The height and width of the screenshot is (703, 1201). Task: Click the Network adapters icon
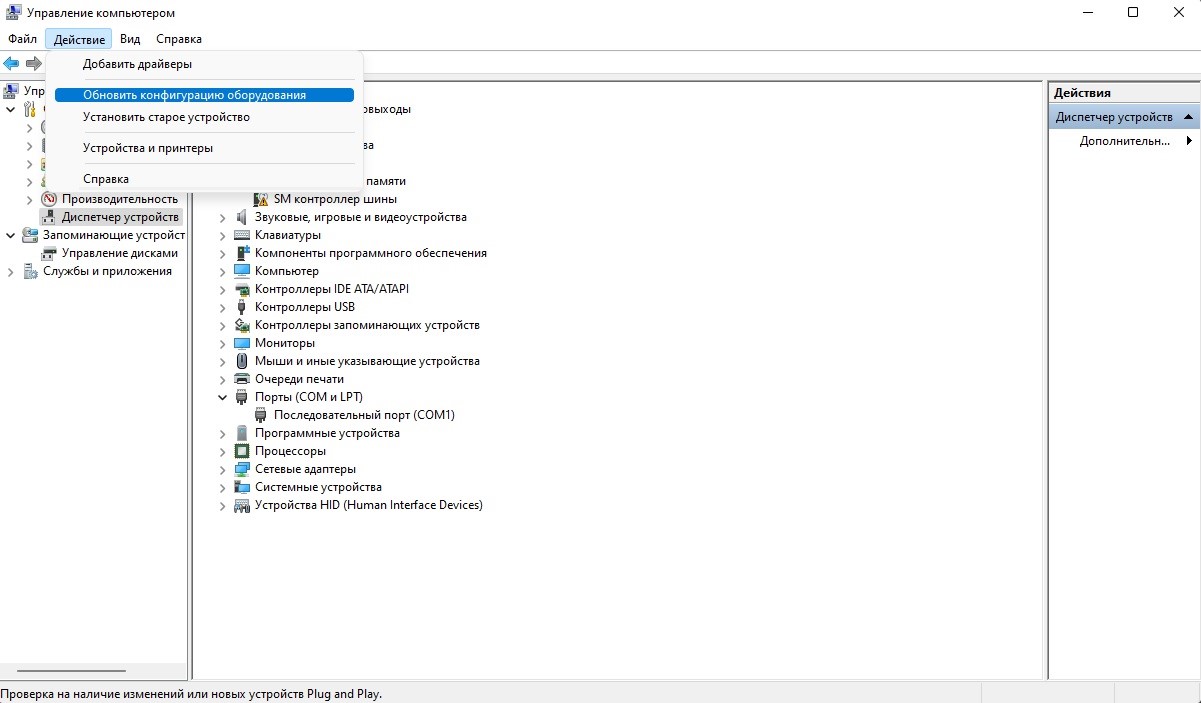(x=242, y=469)
